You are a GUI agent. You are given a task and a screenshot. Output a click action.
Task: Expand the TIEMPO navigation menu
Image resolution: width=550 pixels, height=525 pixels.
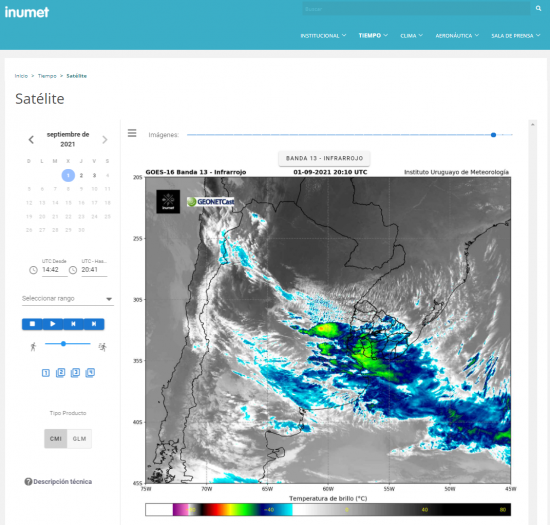coord(373,35)
